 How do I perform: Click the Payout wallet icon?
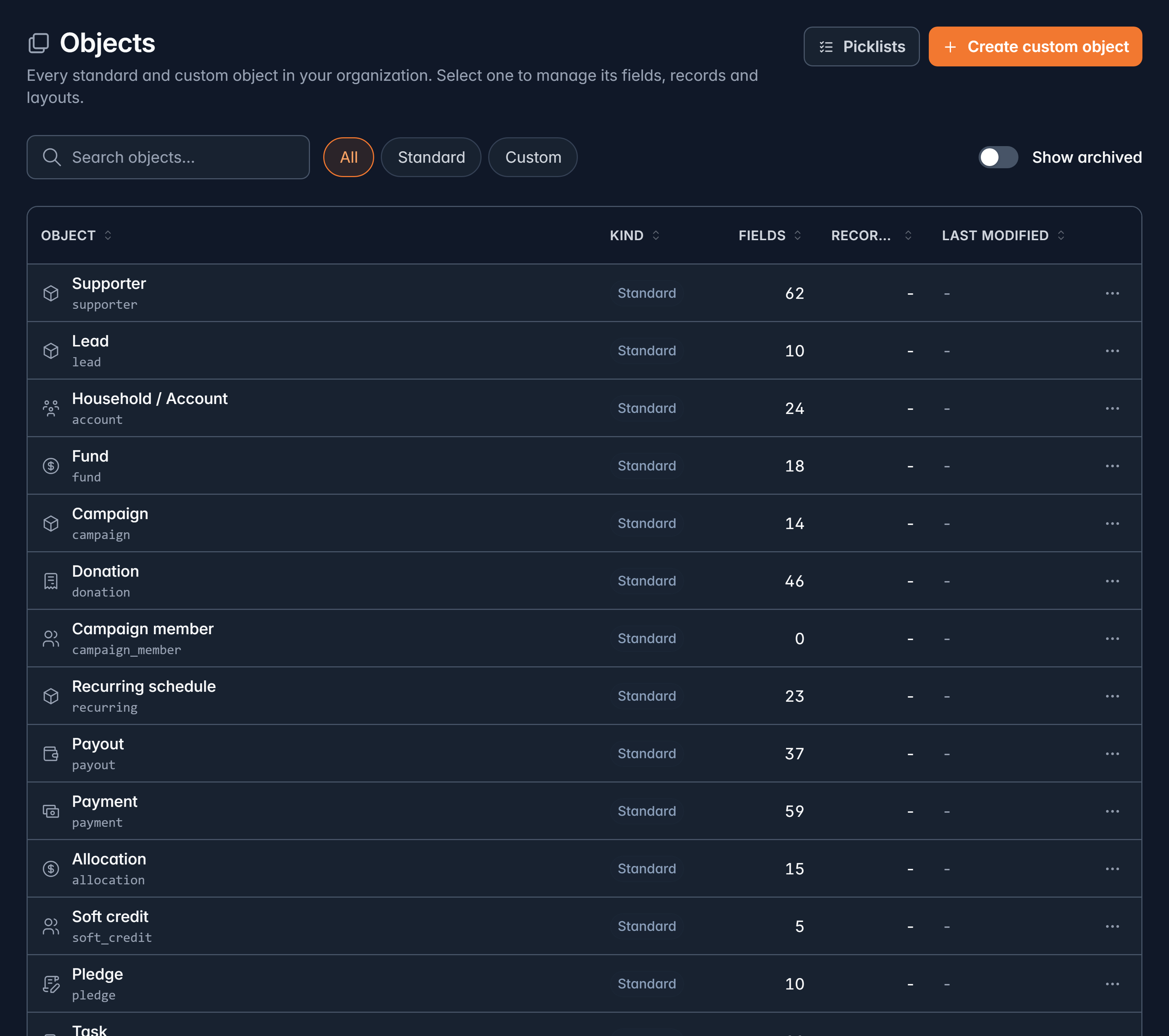tap(51, 753)
